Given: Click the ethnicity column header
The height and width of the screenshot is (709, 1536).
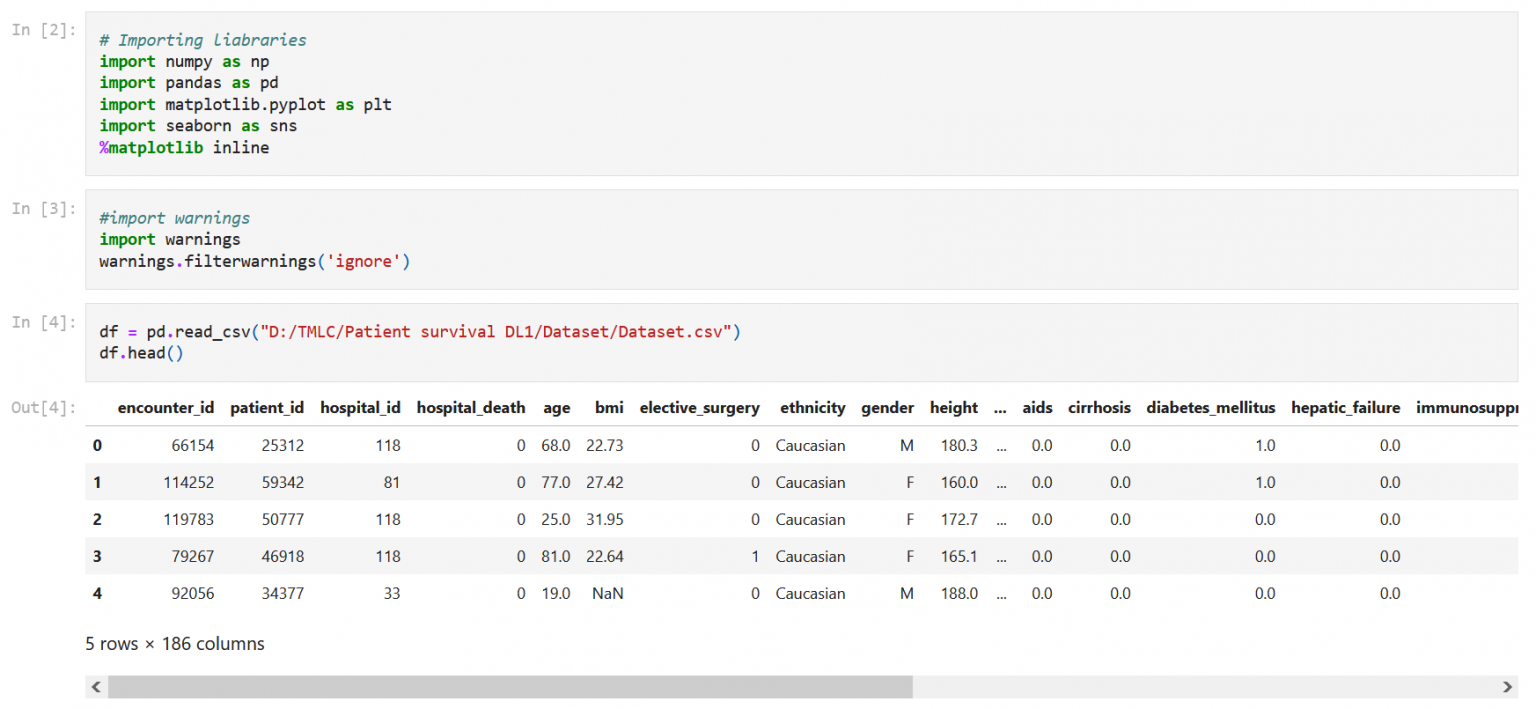Looking at the screenshot, I should pyautogui.click(x=812, y=408).
